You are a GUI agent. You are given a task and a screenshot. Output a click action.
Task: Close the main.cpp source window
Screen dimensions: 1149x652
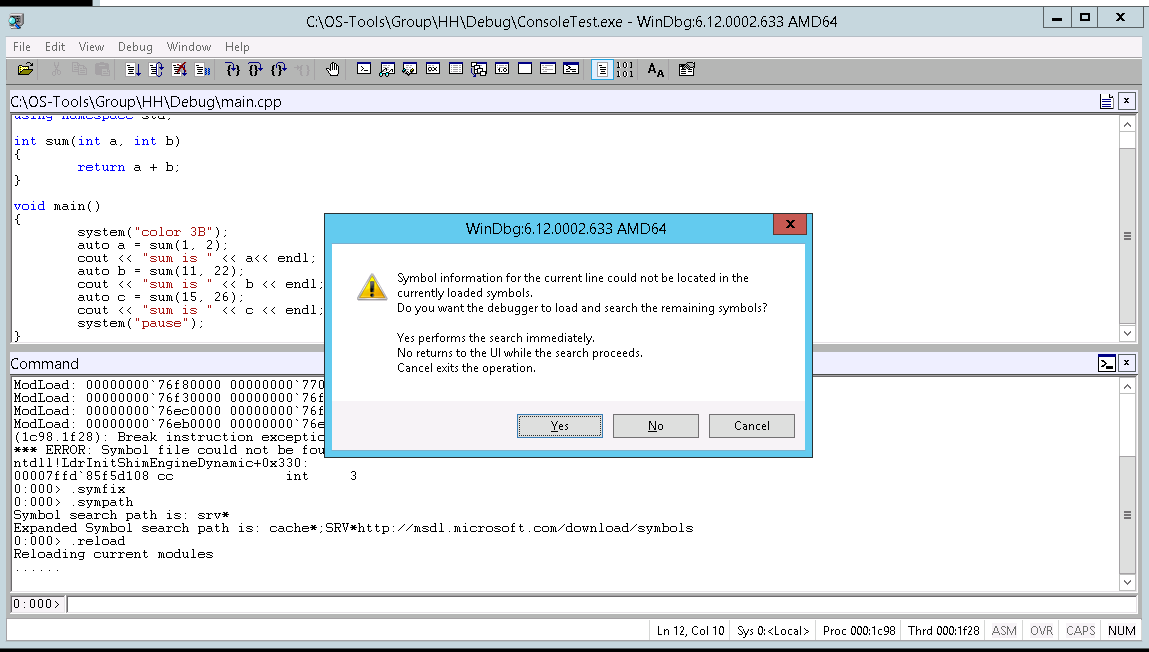point(1127,101)
